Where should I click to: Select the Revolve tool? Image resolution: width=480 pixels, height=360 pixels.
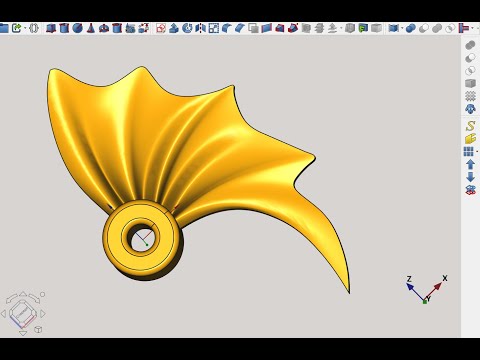tap(187, 28)
